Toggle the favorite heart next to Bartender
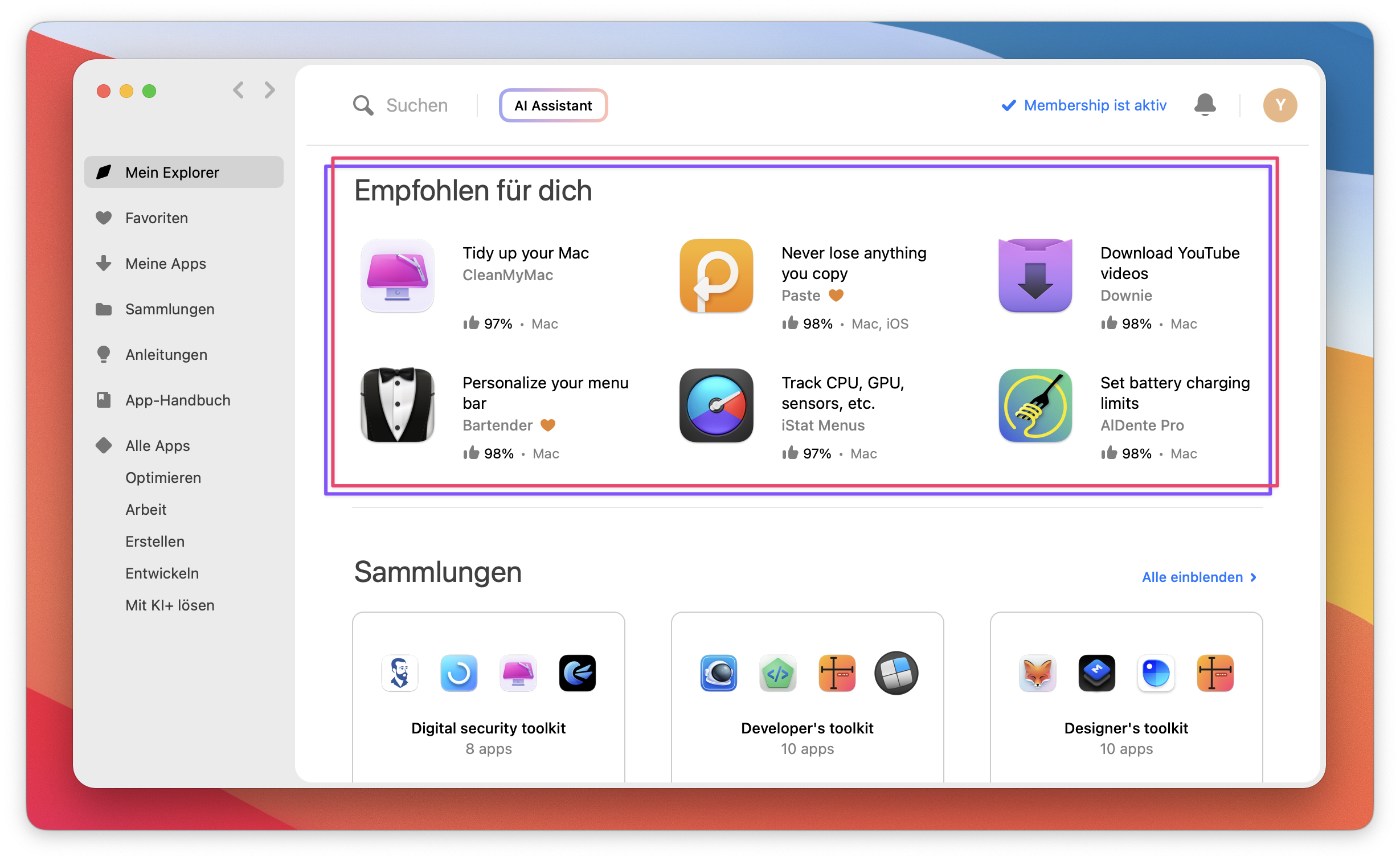The height and width of the screenshot is (861, 1400). [x=547, y=425]
